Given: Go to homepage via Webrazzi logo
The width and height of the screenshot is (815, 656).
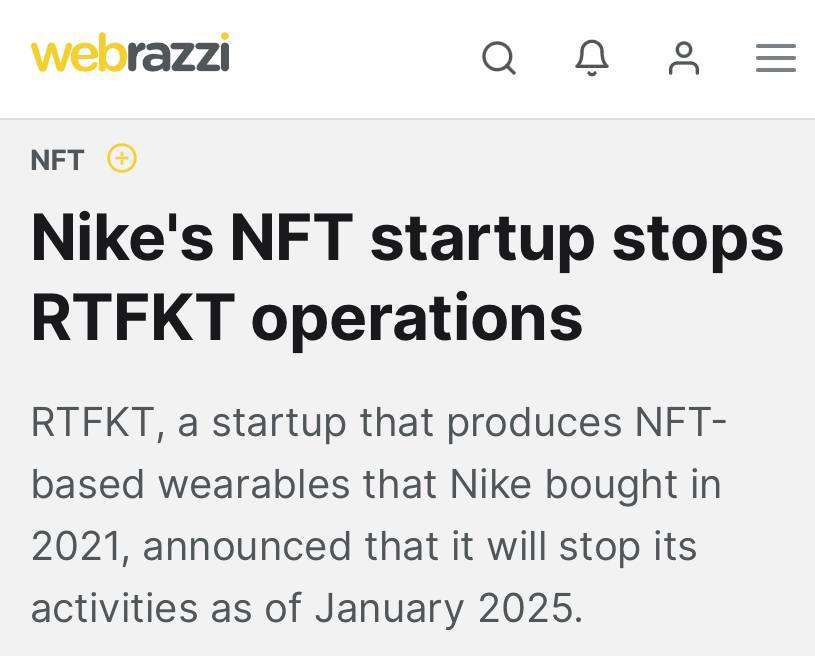Looking at the screenshot, I should tap(130, 54).
